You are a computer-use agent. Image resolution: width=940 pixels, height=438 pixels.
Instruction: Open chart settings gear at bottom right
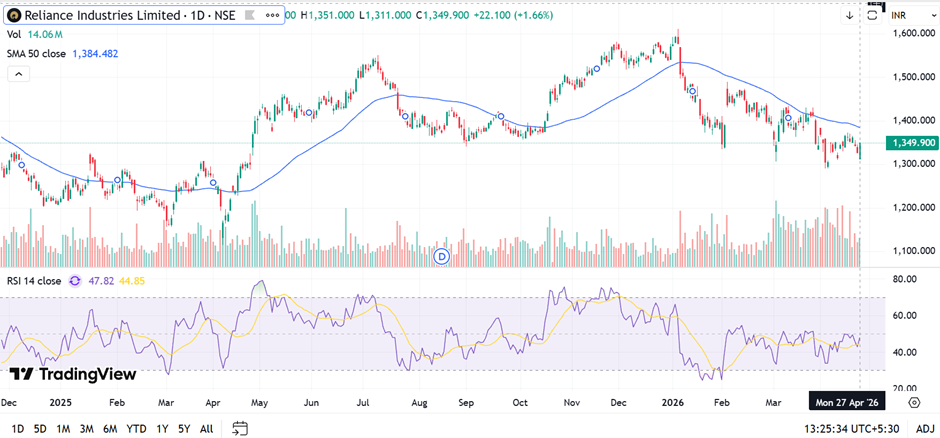point(913,402)
